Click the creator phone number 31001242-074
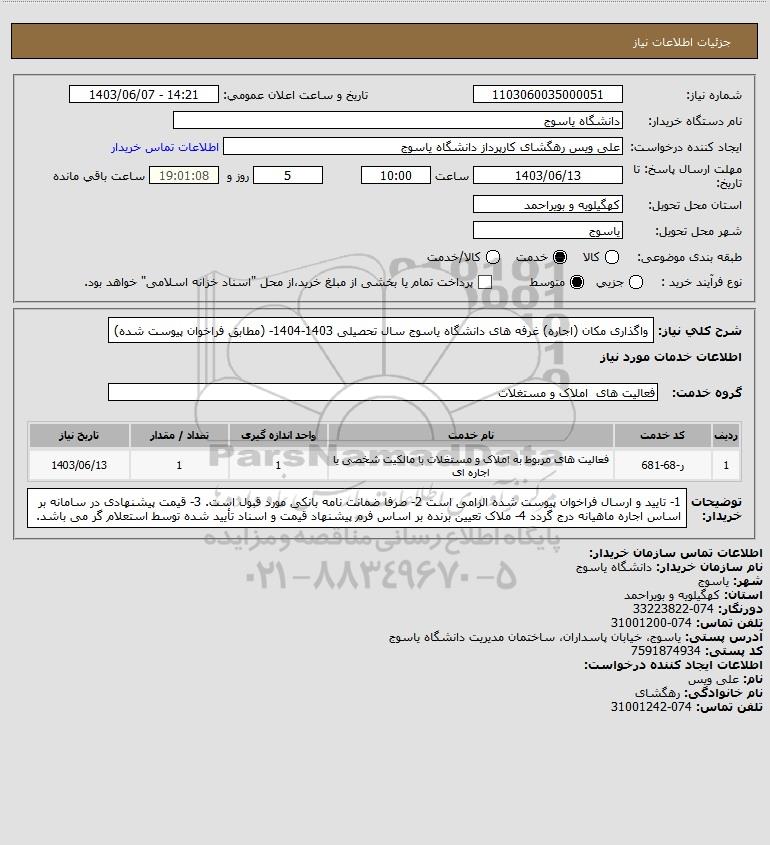770x845 pixels. (x=651, y=707)
